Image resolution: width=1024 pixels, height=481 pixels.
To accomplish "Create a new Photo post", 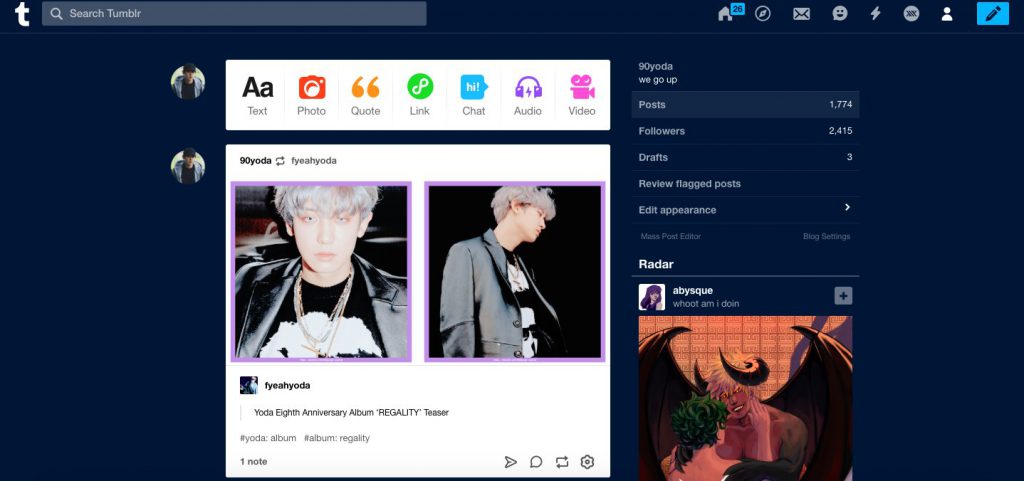I will (312, 95).
